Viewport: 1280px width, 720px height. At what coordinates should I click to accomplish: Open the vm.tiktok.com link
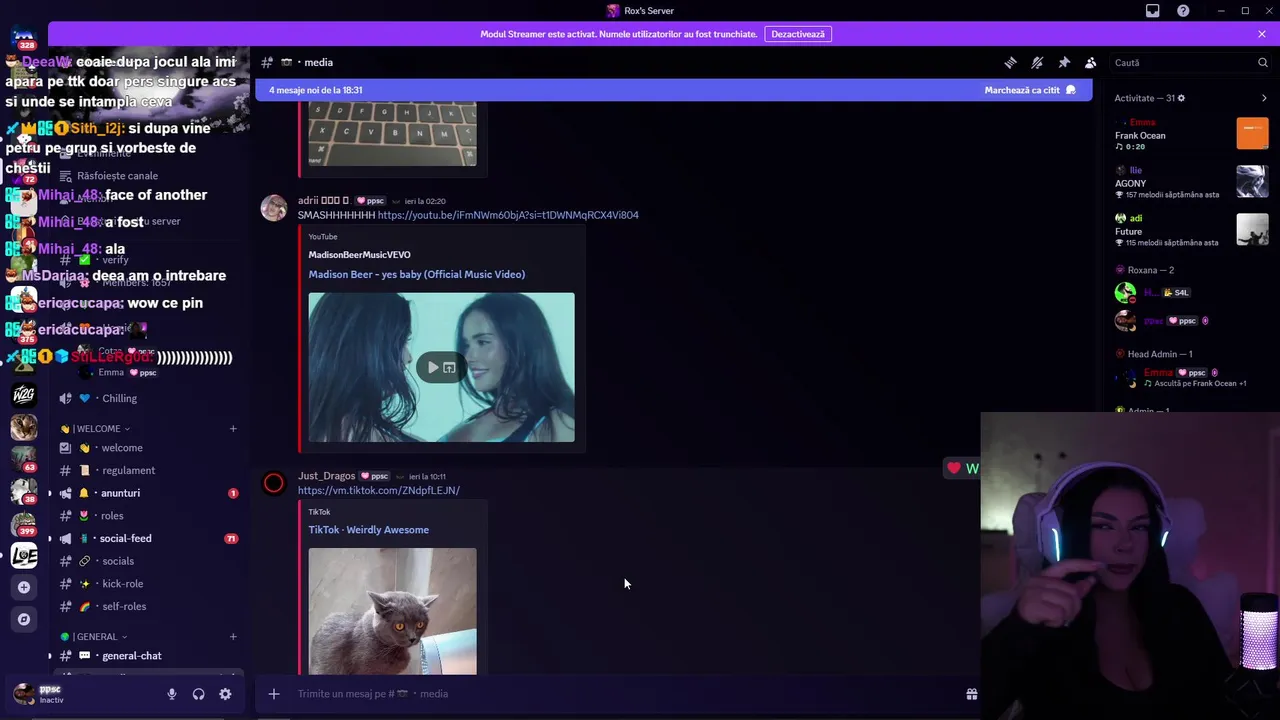click(x=379, y=490)
